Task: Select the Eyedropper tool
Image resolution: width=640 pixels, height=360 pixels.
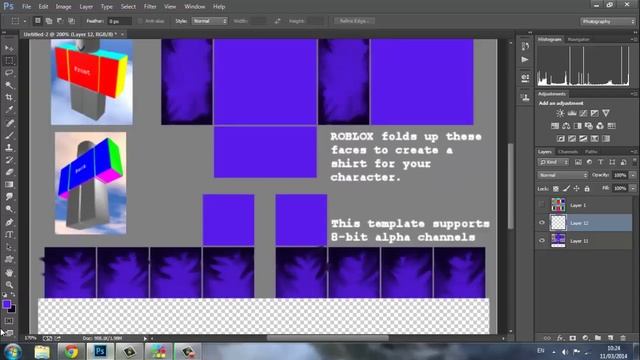Action: (9, 110)
